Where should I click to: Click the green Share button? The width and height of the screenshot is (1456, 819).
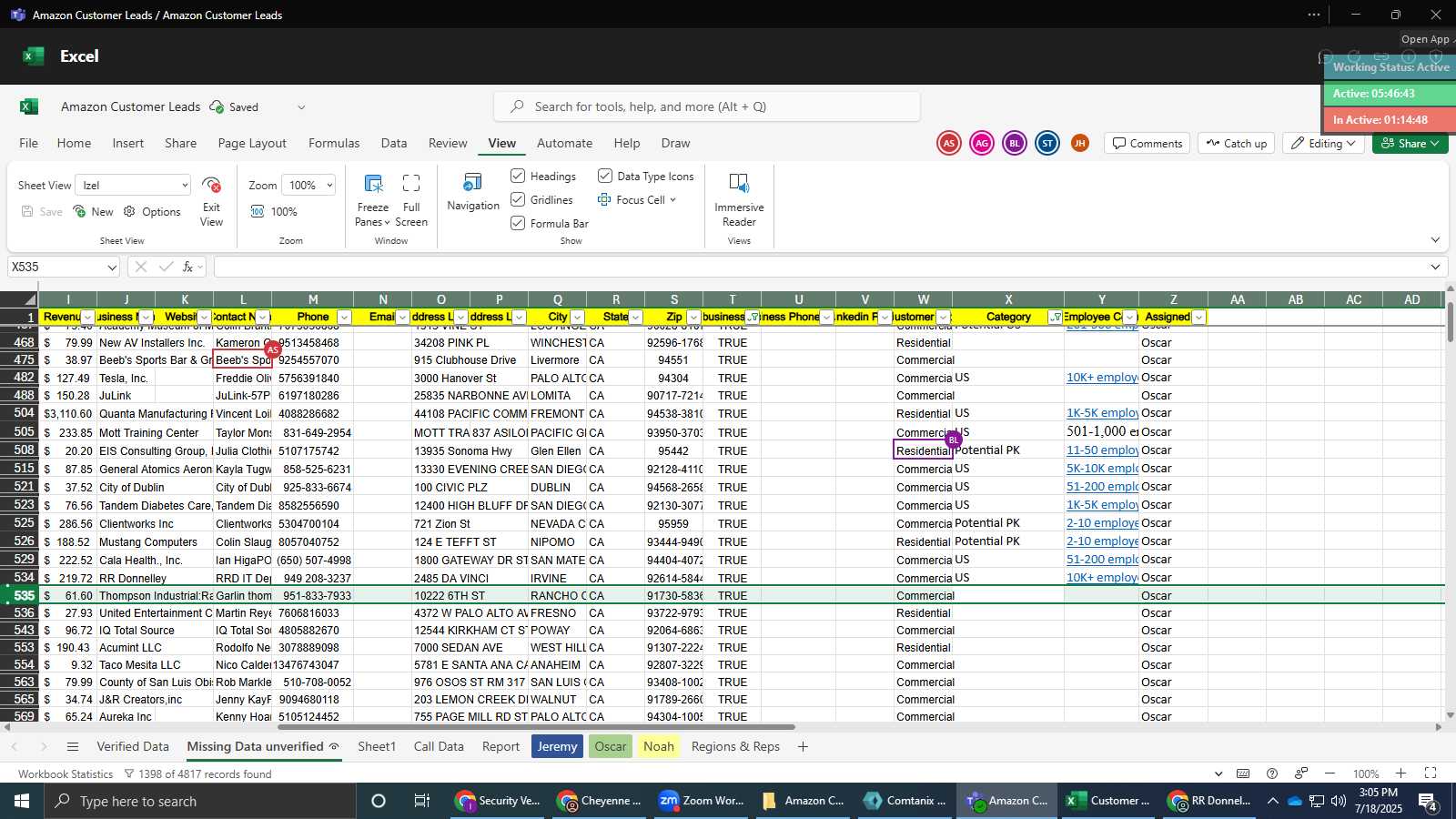click(1410, 143)
